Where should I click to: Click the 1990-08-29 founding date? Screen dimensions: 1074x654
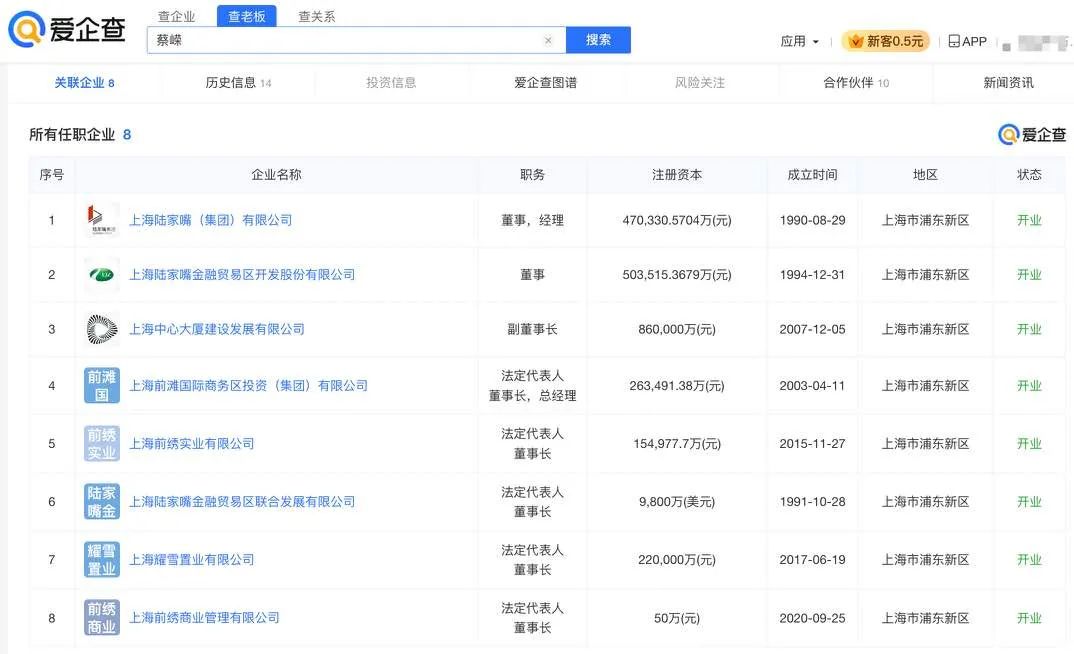tap(812, 221)
